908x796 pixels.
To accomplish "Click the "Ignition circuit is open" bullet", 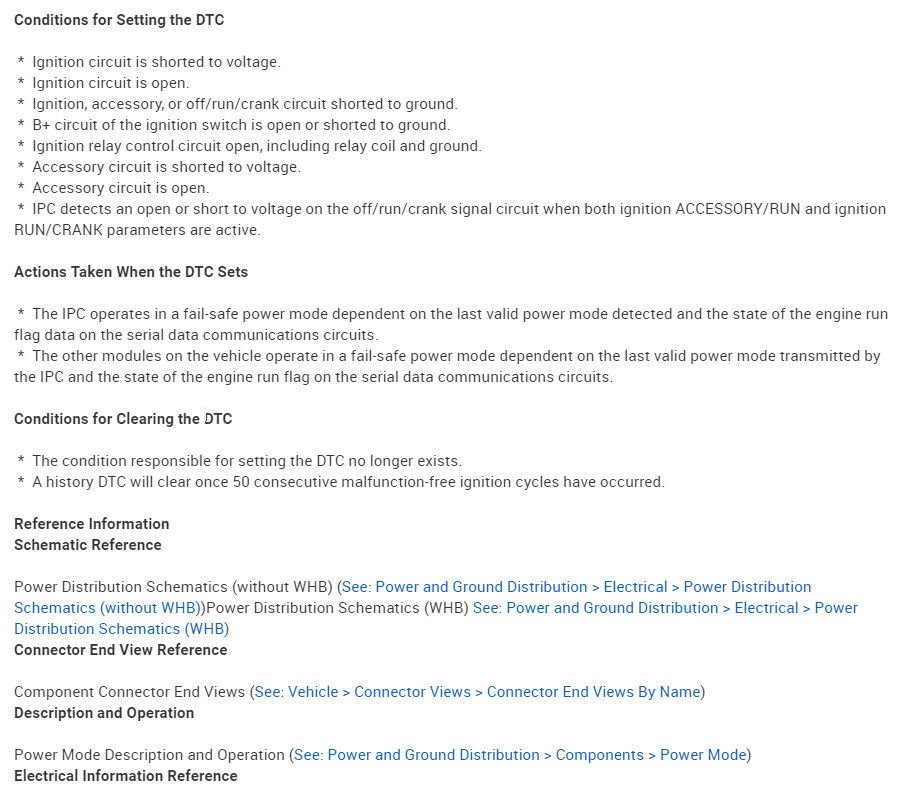I will 110,83.
